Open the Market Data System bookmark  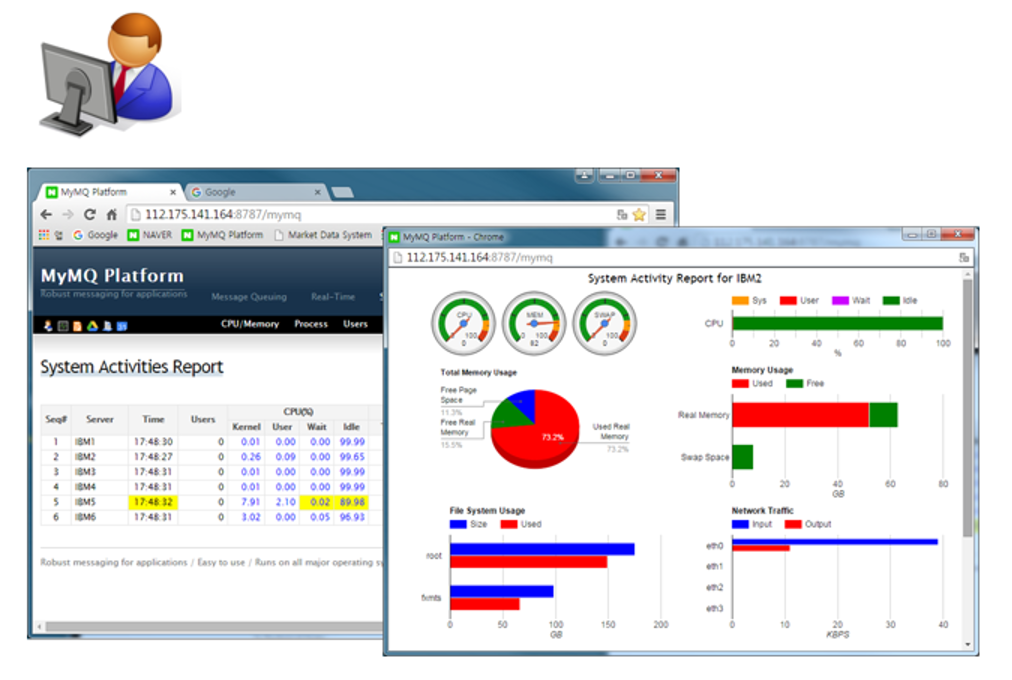pyautogui.click(x=323, y=235)
